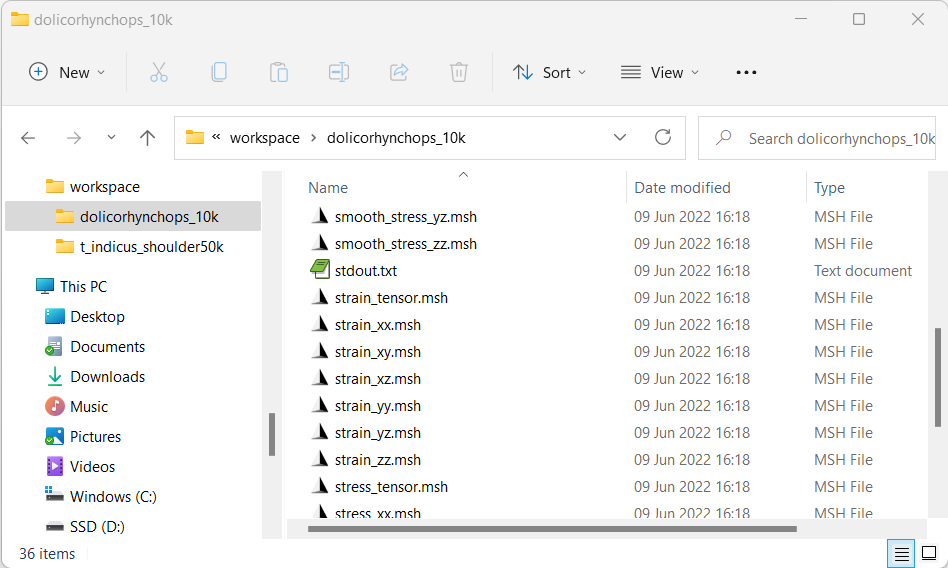Screen dimensions: 948x568
Task: Click the horizontal scrollbar of file list
Action: (552, 529)
